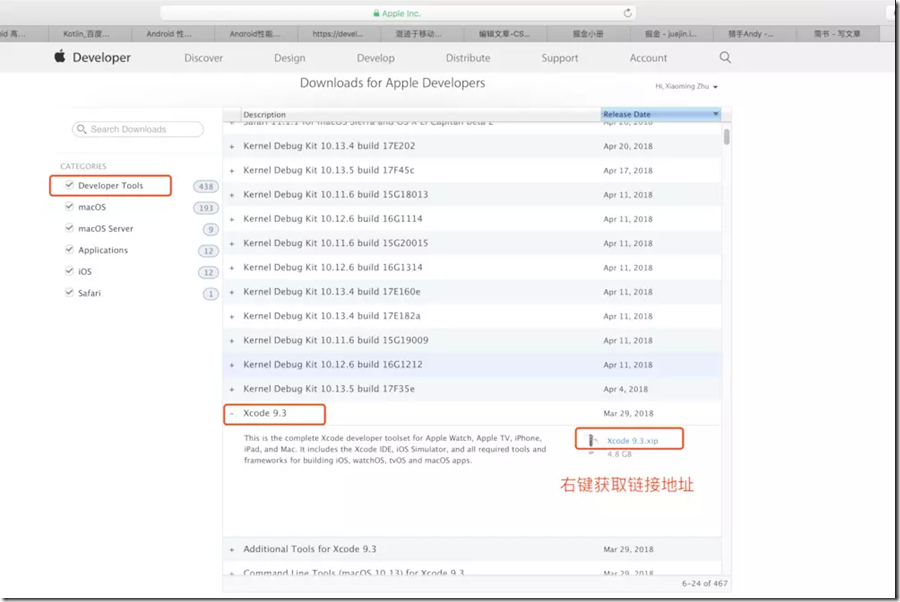This screenshot has width=900, height=602.
Task: Click the 438 count badge for Developer Tools
Action: click(205, 186)
